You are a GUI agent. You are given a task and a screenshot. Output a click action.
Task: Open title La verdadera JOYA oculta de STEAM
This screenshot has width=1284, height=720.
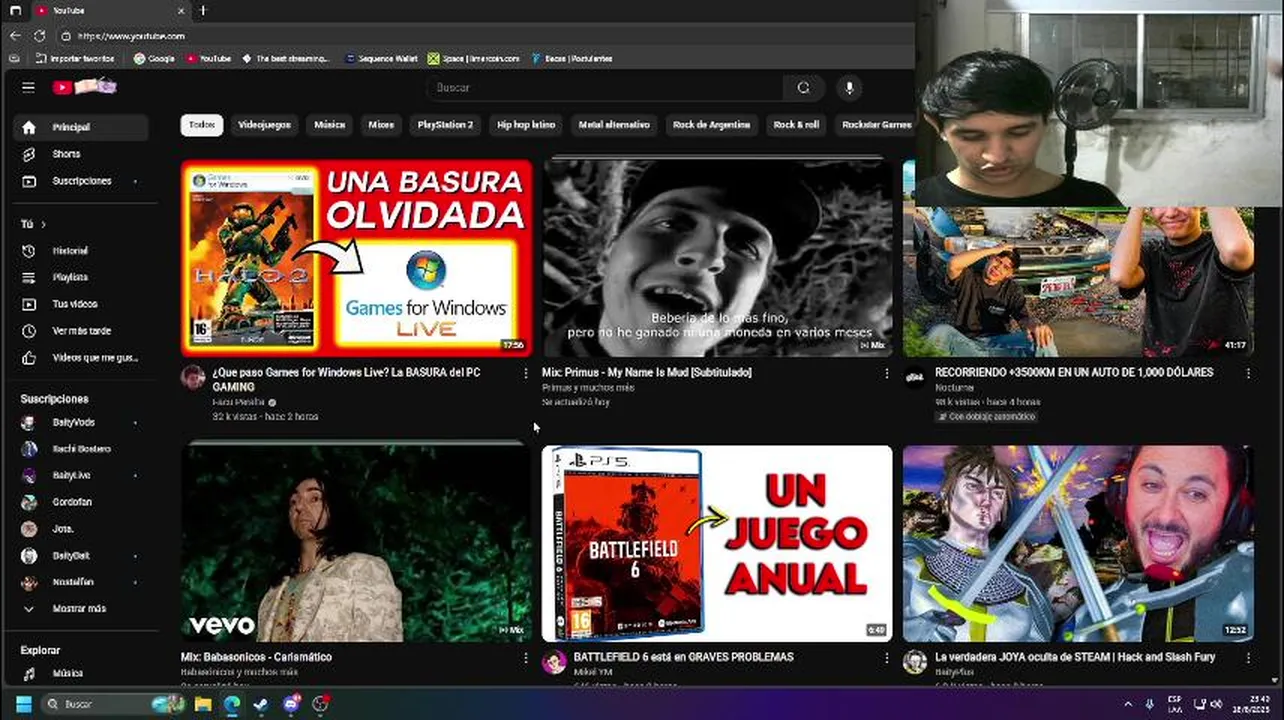[x=1075, y=657]
